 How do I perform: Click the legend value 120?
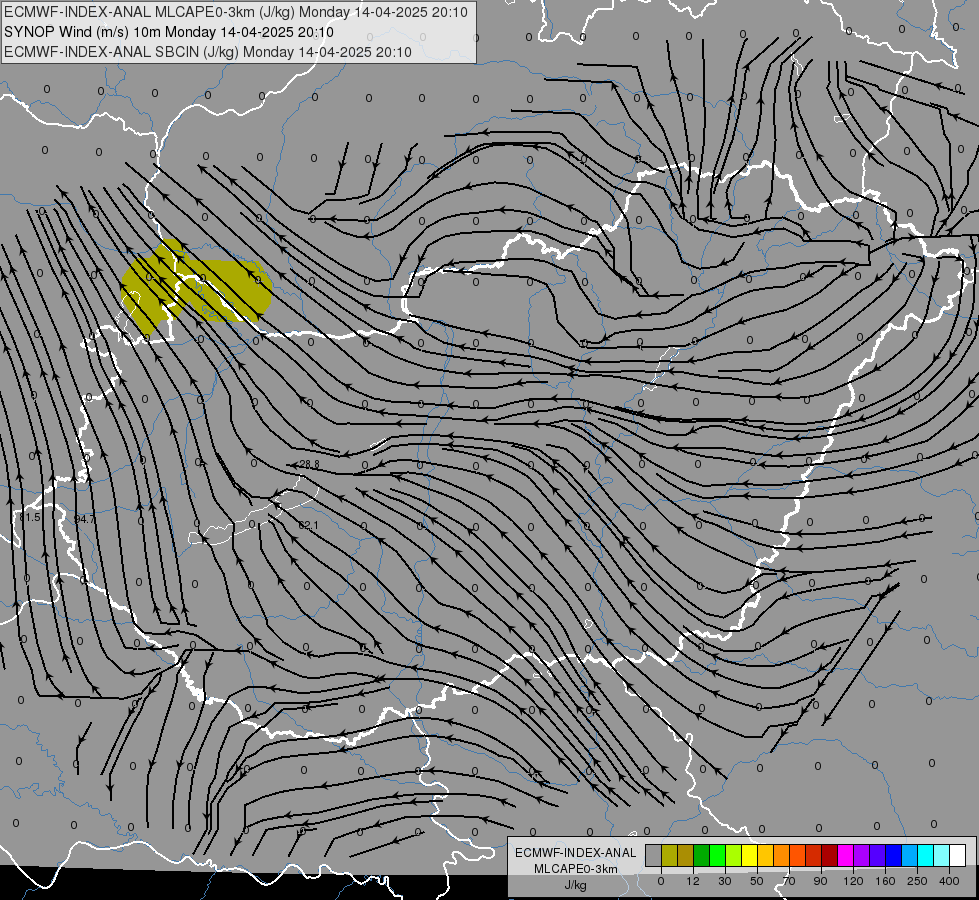tap(854, 881)
